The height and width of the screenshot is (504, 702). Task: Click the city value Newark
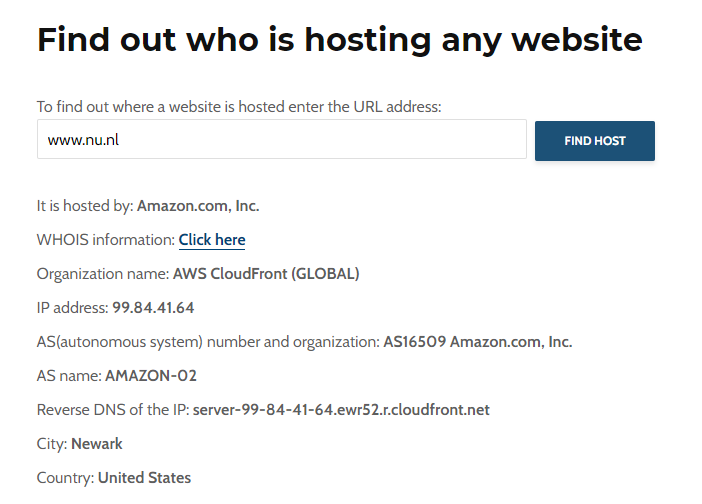point(97,444)
